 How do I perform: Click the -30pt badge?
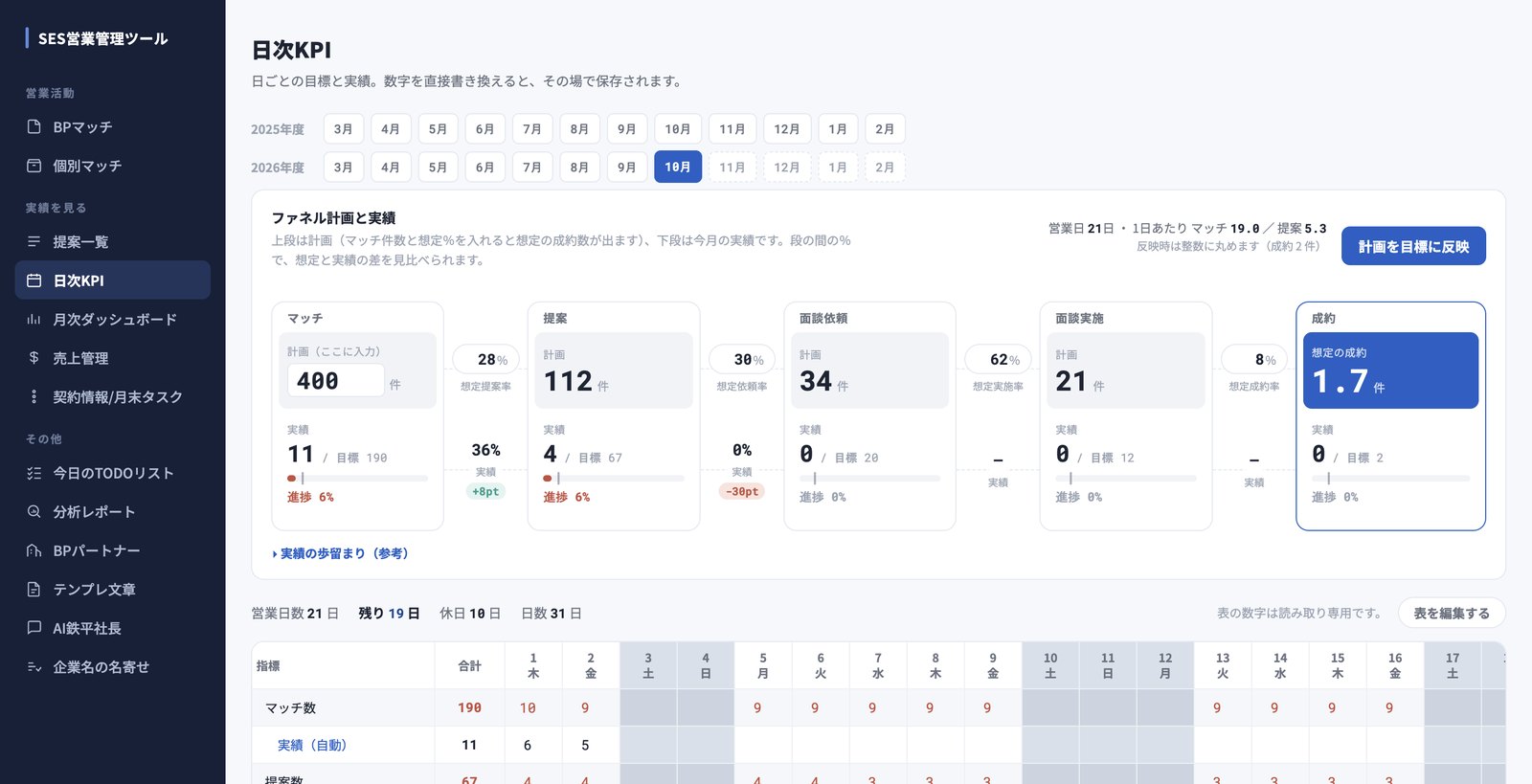point(742,491)
